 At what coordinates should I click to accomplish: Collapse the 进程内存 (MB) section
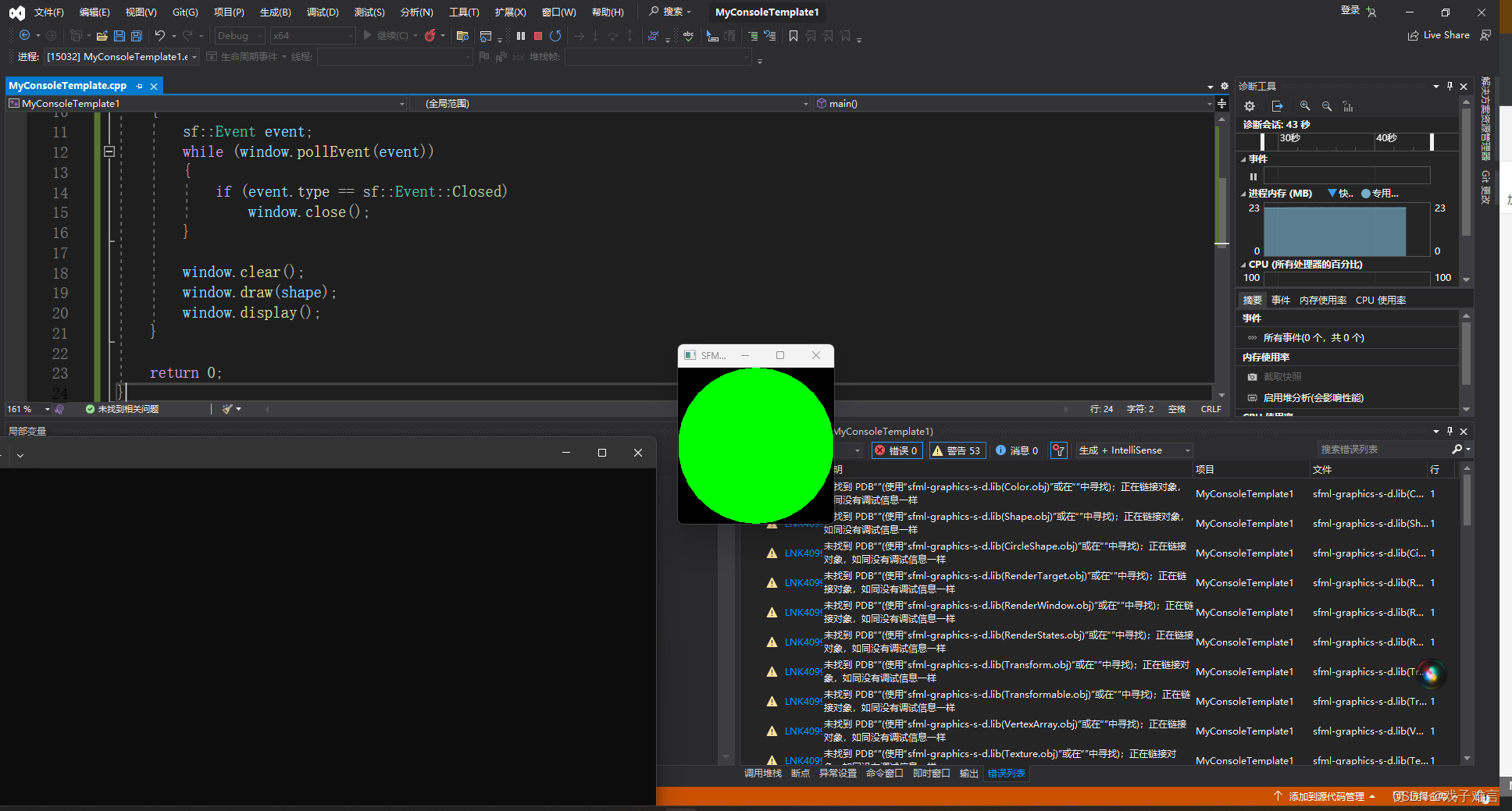point(1245,193)
